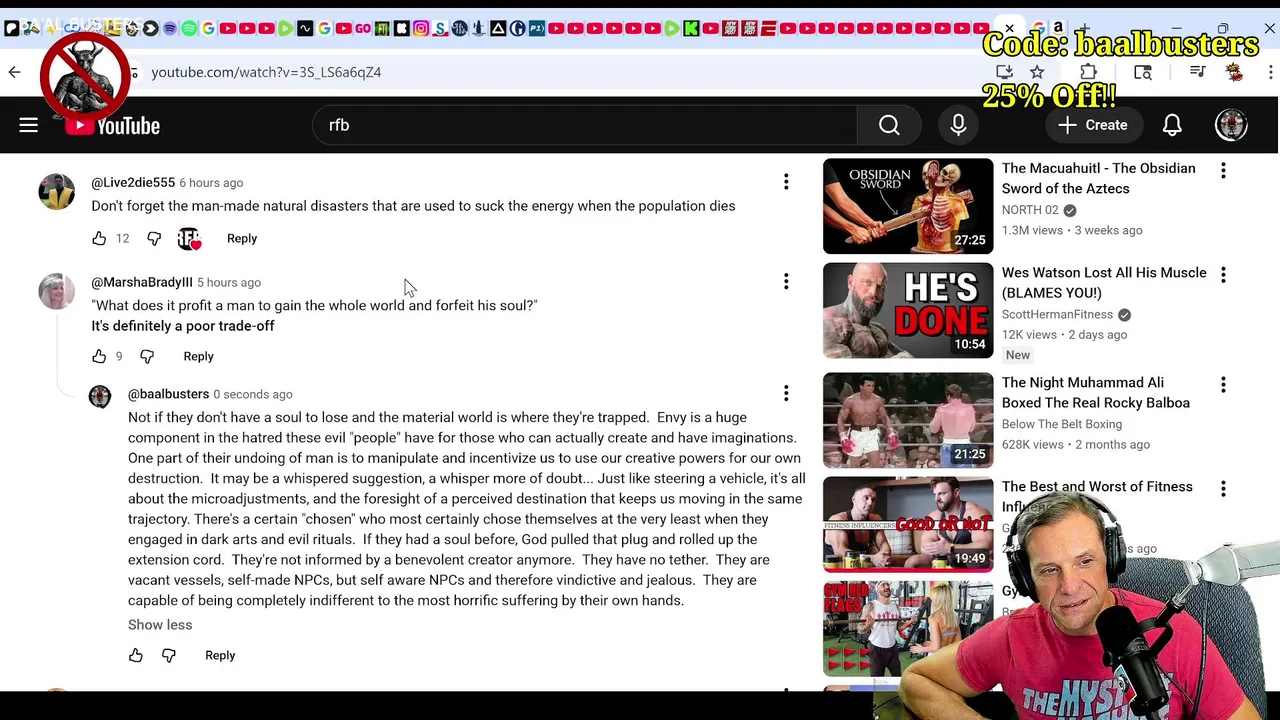The width and height of the screenshot is (1280, 720).
Task: Like the baalbusters reply
Action: tap(136, 655)
